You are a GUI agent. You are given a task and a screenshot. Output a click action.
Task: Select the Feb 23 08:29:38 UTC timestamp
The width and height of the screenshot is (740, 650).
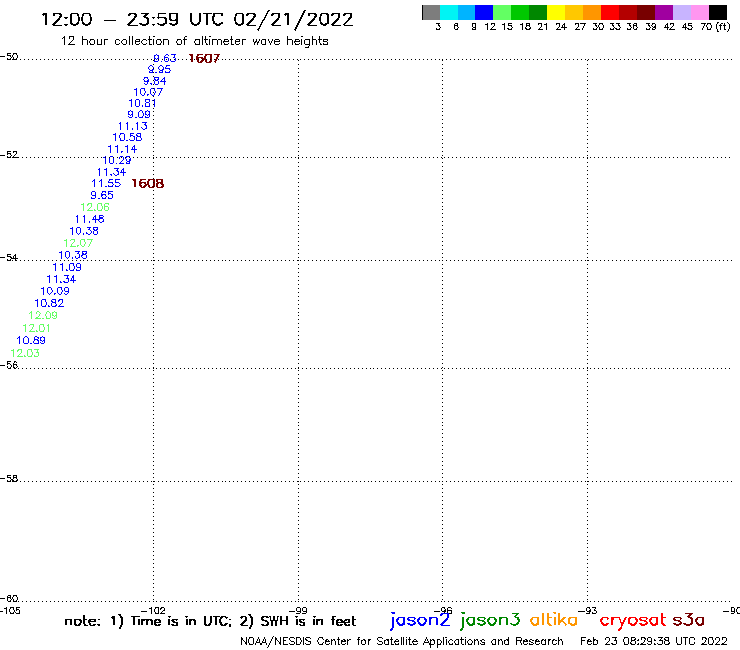tap(654, 641)
